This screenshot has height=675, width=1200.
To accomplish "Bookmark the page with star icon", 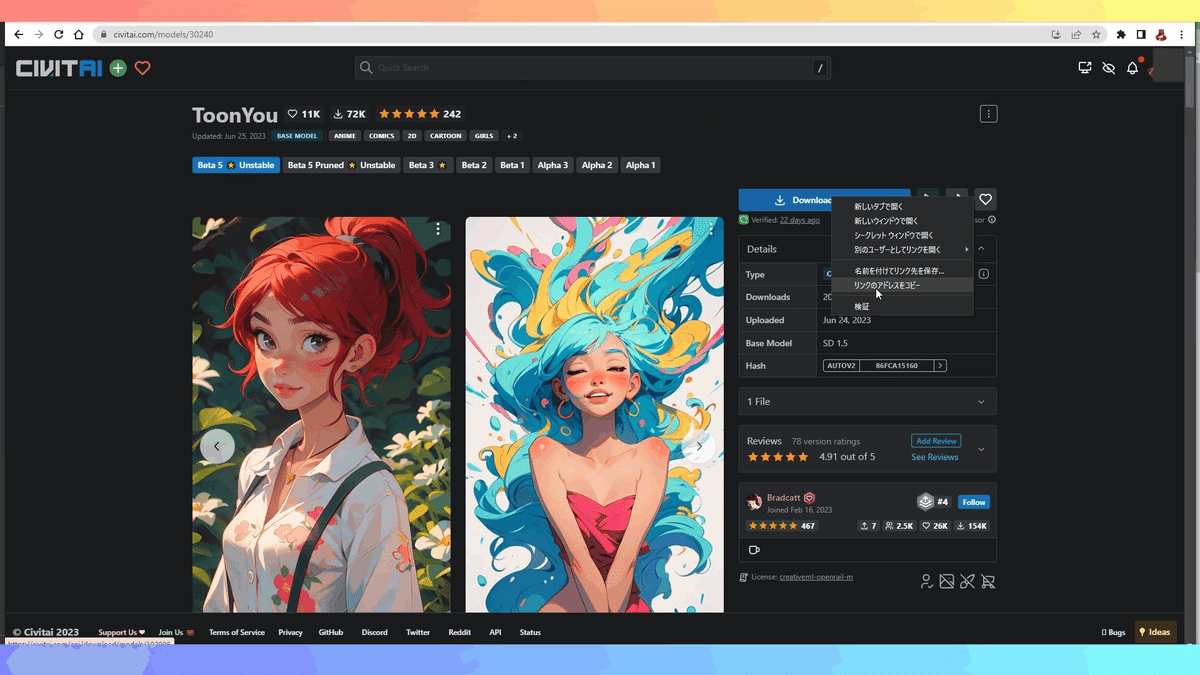I will point(1096,34).
